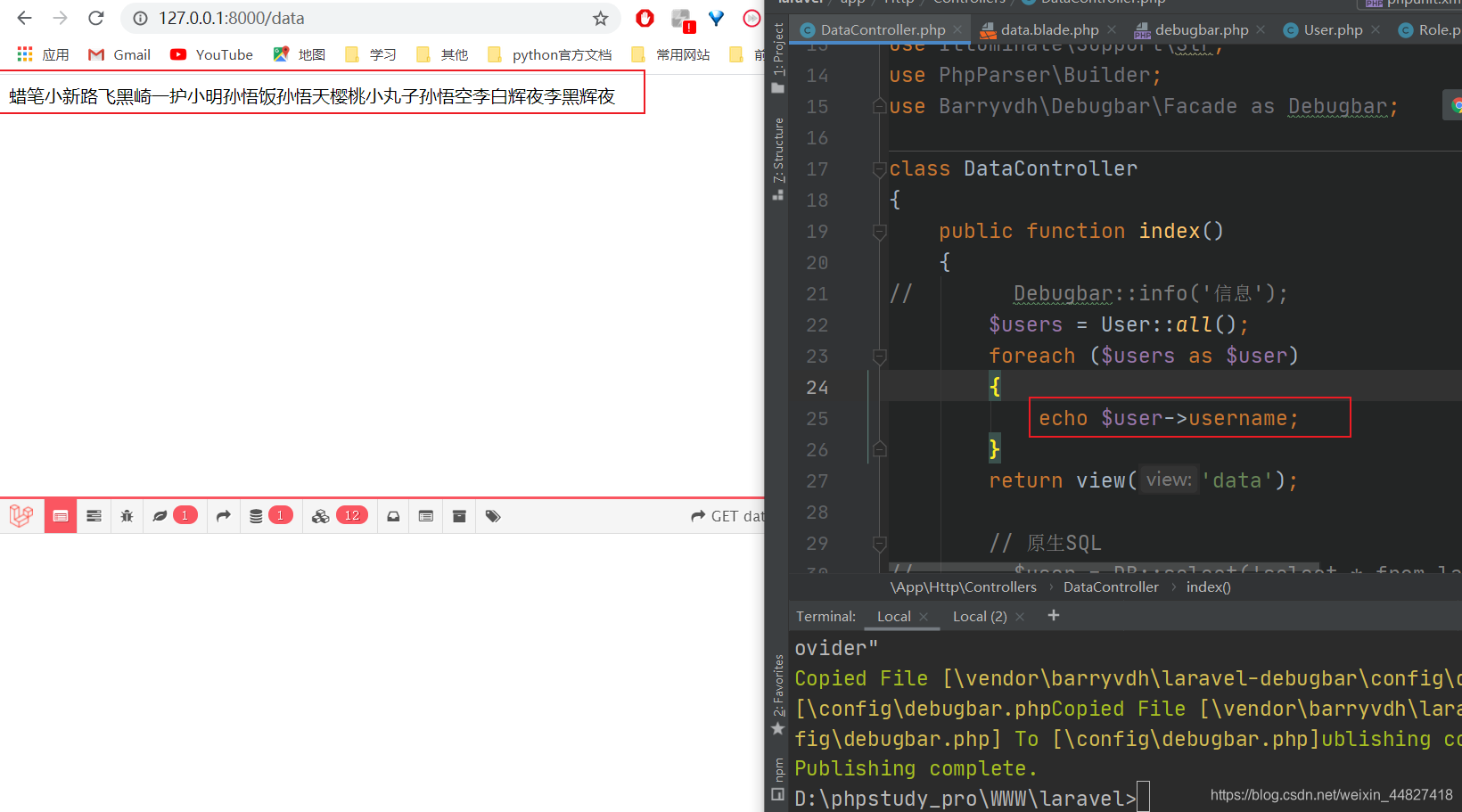Click the return view('data') code line
The image size is (1462, 812).
click(x=1144, y=480)
